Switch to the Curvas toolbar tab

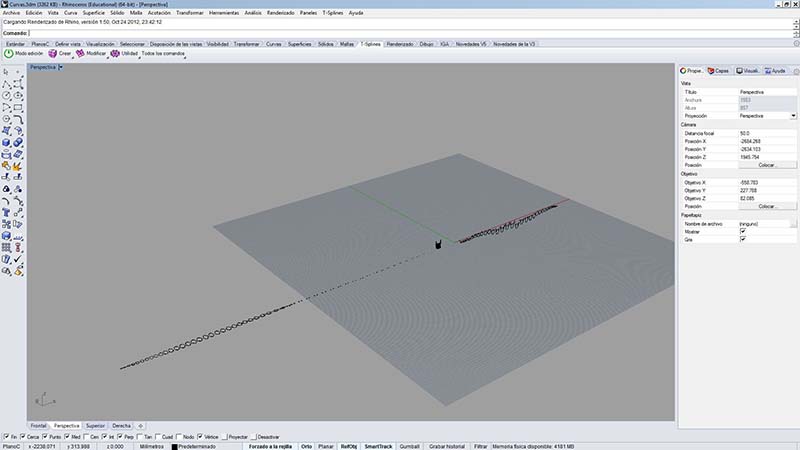click(x=273, y=44)
